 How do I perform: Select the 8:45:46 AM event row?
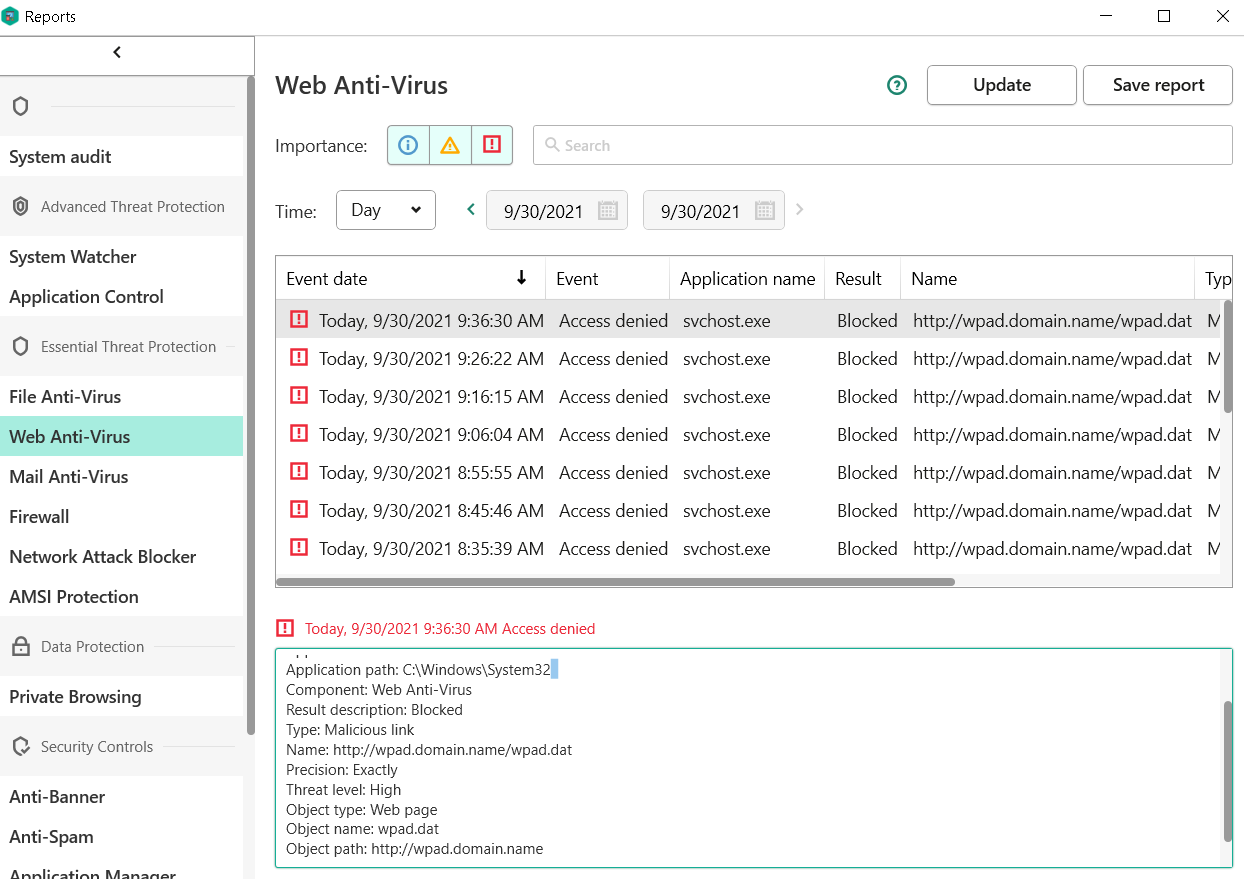coord(748,510)
